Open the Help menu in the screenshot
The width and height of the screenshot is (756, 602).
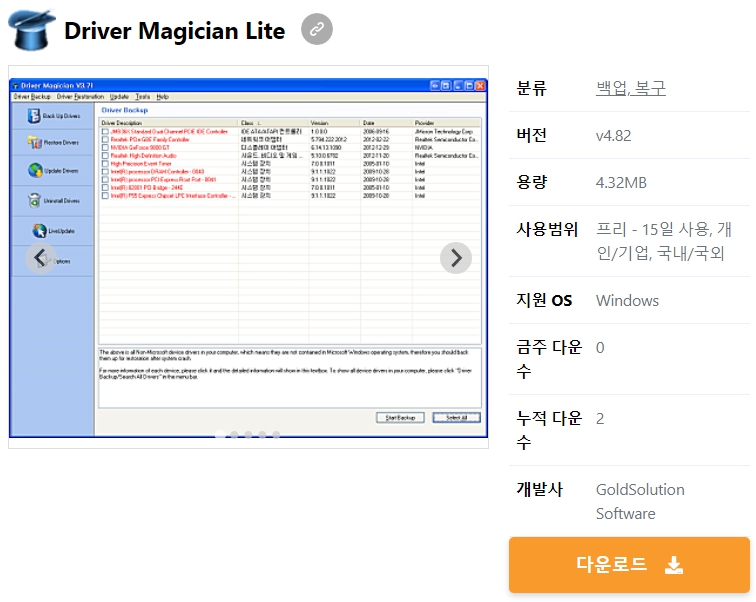coord(162,97)
